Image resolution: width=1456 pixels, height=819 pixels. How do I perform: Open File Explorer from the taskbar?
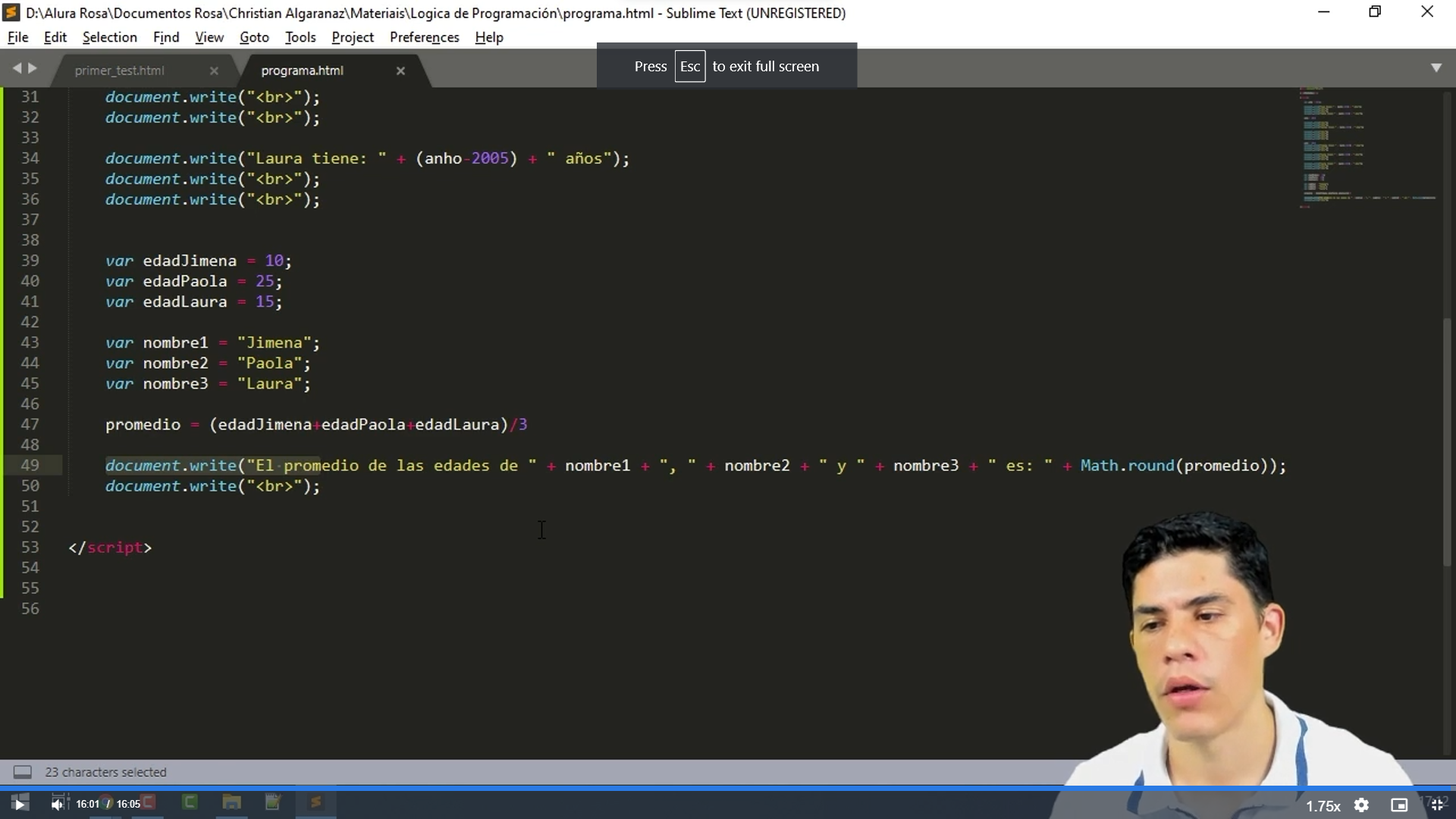pyautogui.click(x=232, y=802)
